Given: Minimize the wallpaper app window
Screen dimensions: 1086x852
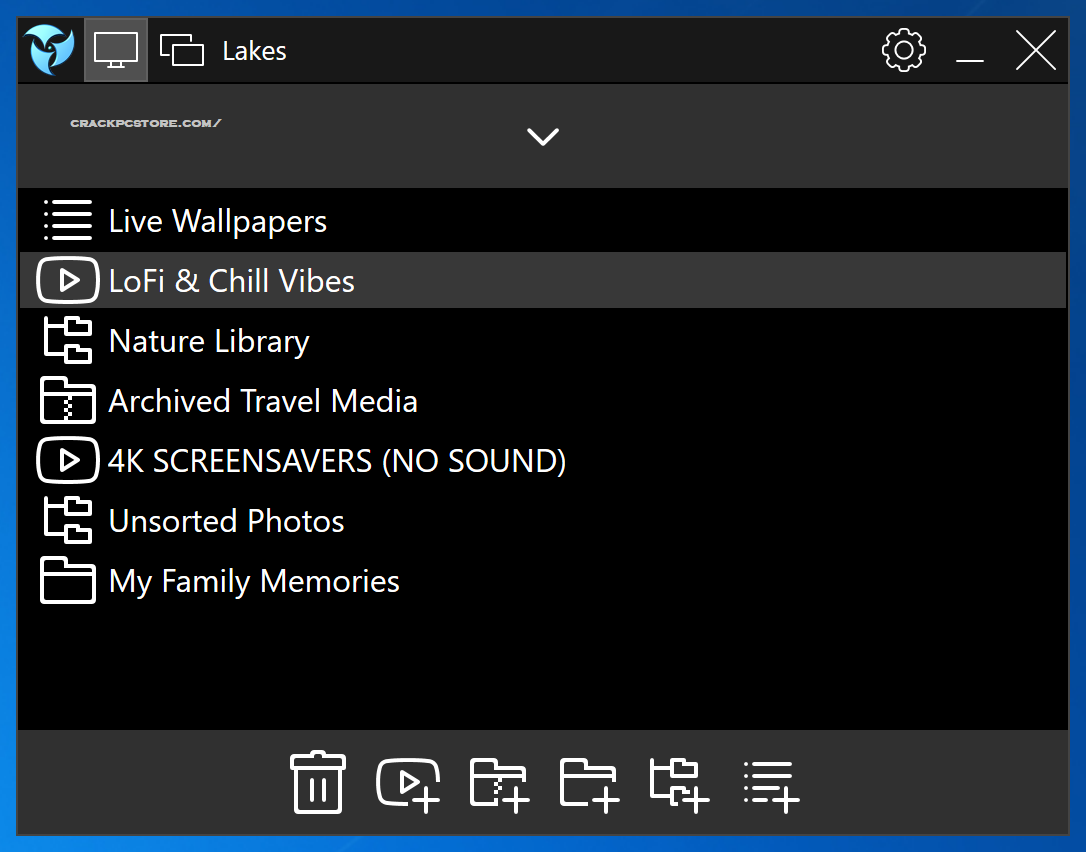Looking at the screenshot, I should pos(969,51).
